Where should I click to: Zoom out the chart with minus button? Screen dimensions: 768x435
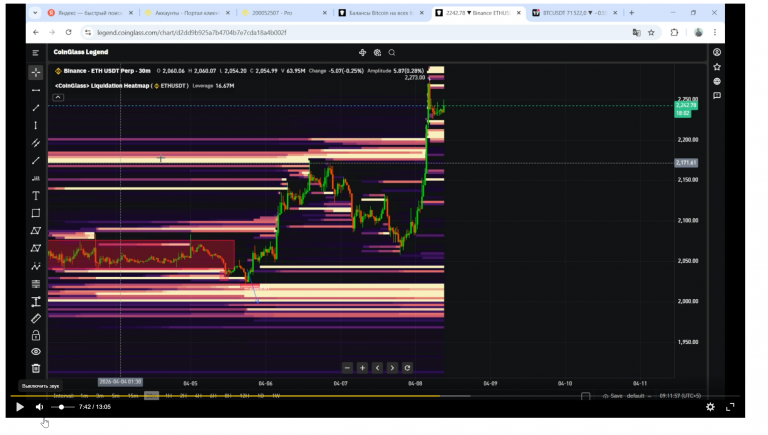click(347, 368)
